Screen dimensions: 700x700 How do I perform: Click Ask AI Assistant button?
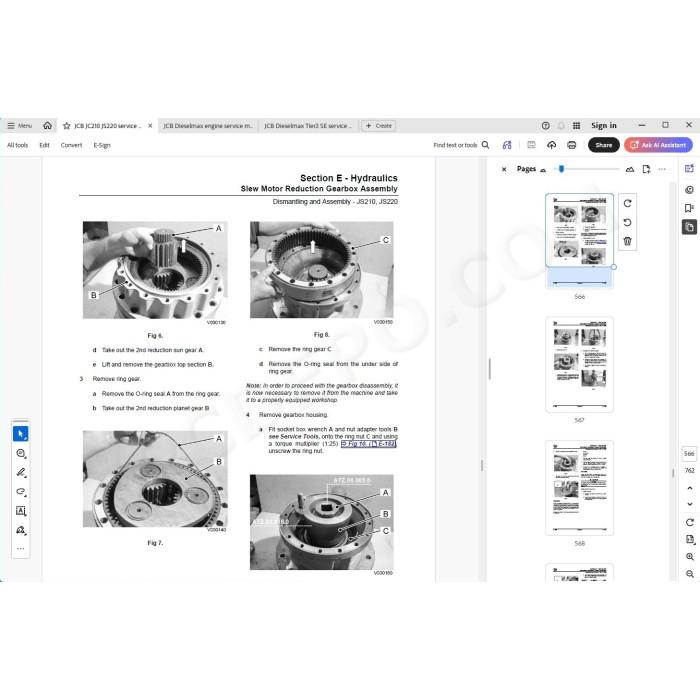click(658, 145)
